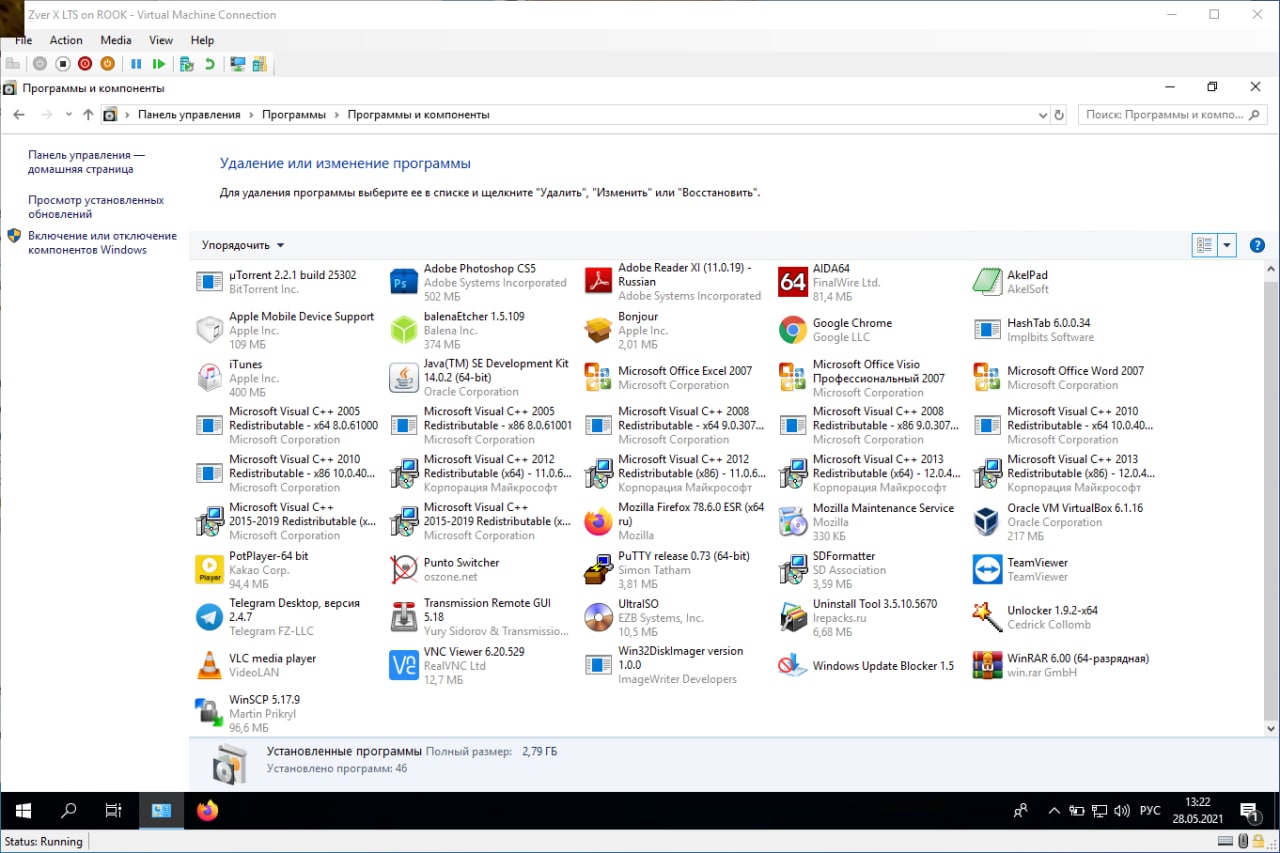1280x853 pixels.
Task: Select the Bonjour package icon
Action: 598,330
